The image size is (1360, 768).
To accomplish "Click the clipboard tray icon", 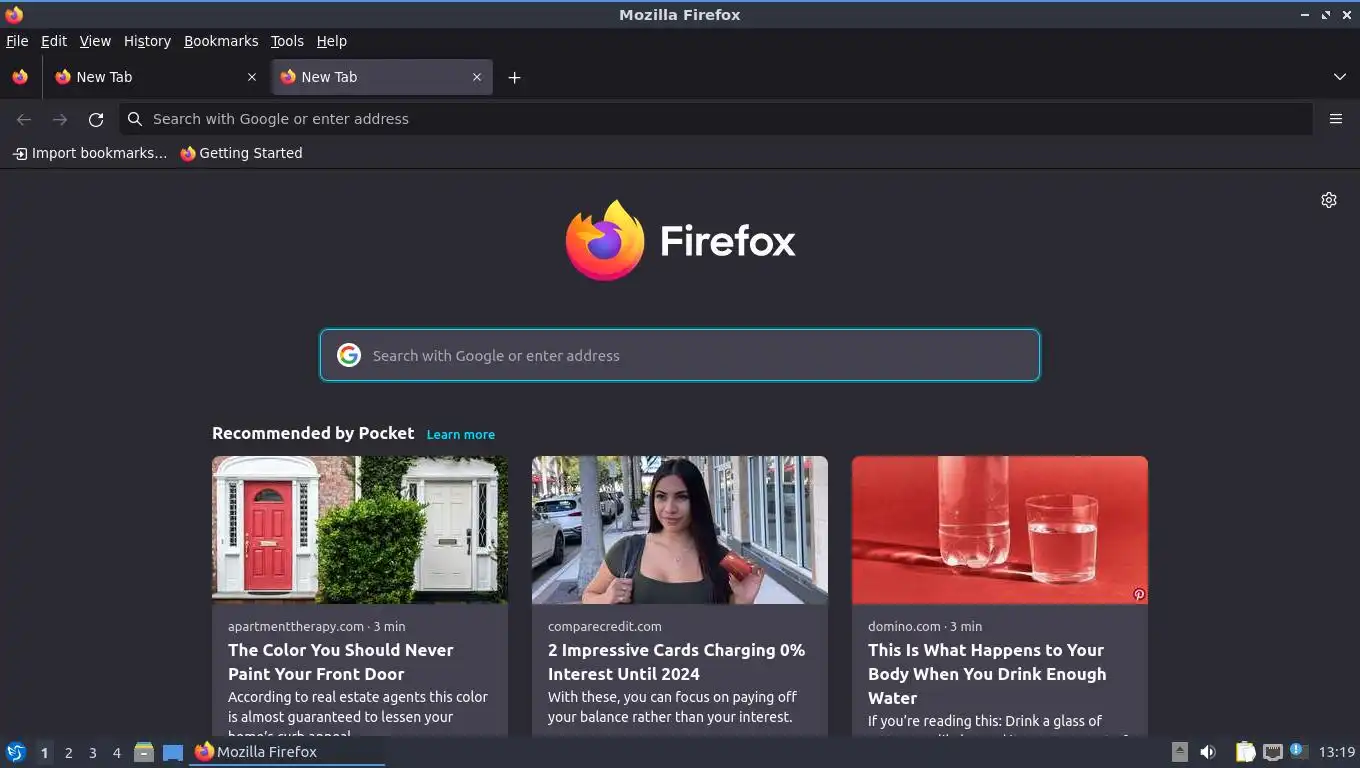I will tap(1245, 752).
